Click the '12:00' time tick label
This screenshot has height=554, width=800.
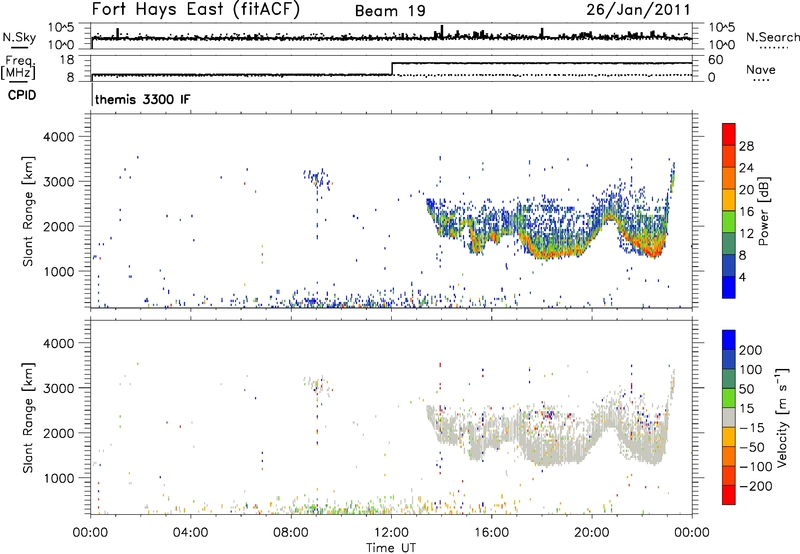(391, 533)
